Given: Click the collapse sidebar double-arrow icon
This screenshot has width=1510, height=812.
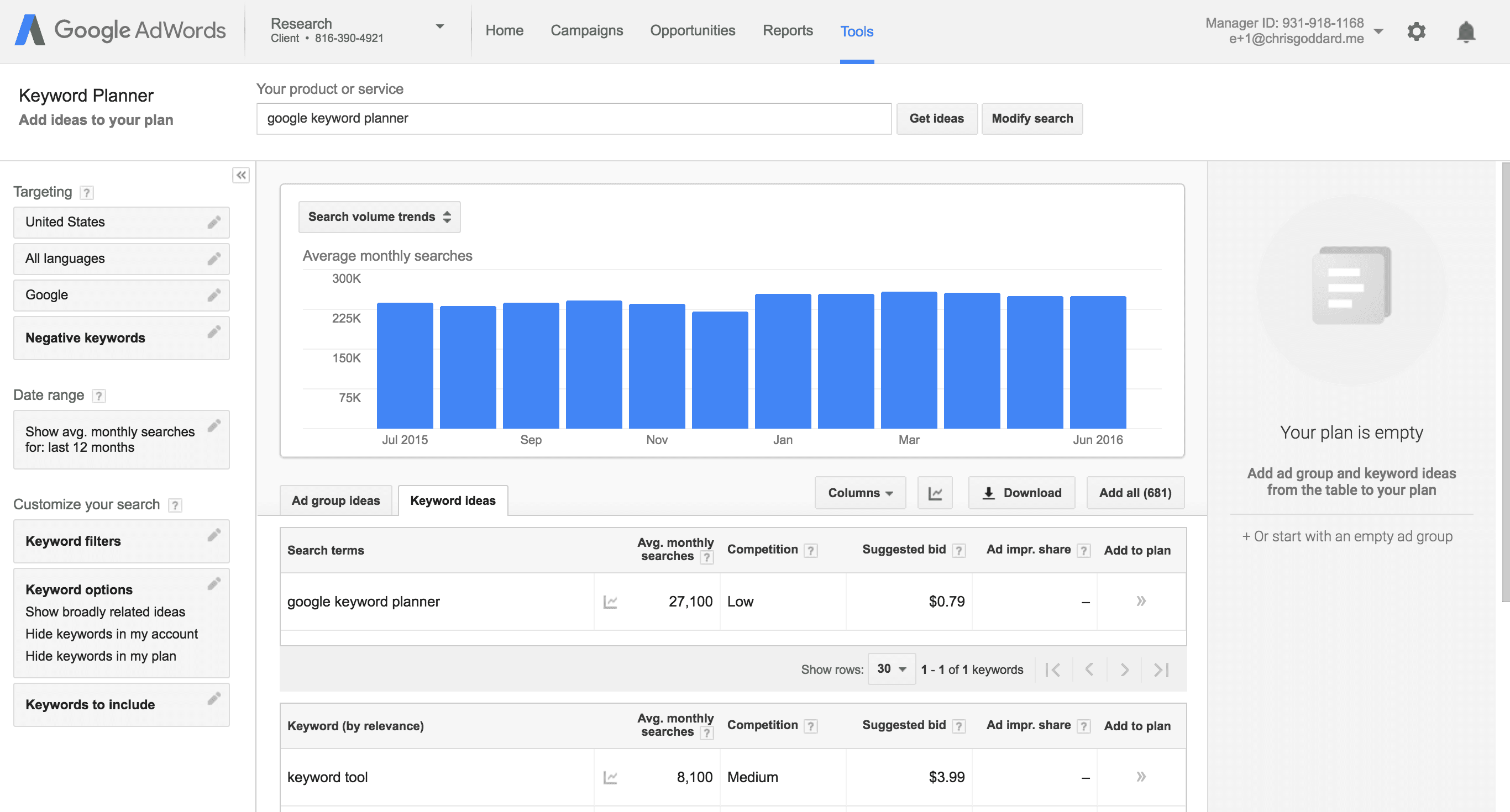Looking at the screenshot, I should pyautogui.click(x=241, y=175).
